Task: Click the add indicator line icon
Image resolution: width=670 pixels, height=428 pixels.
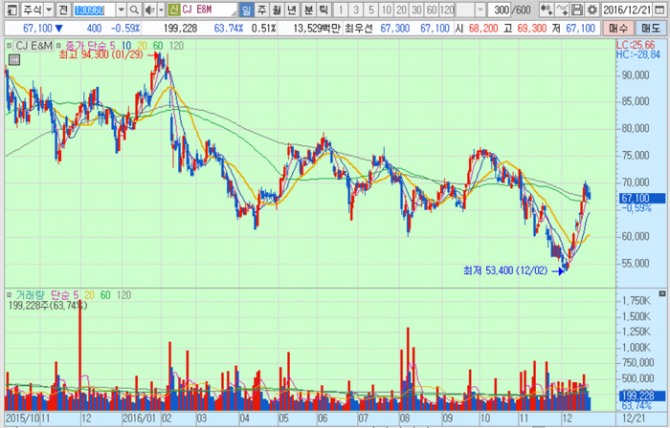Action: click(562, 10)
